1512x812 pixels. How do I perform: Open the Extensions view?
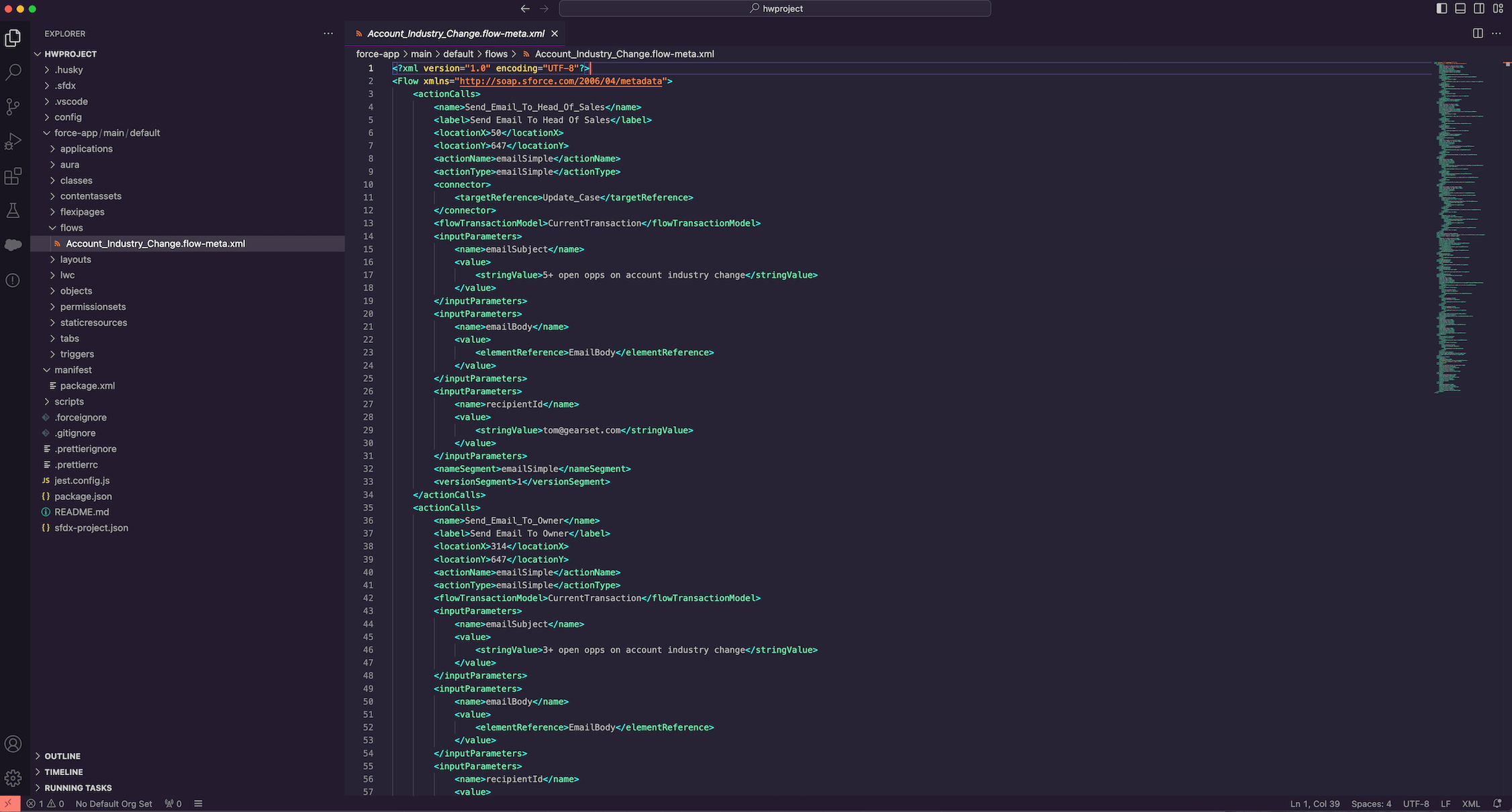point(13,176)
